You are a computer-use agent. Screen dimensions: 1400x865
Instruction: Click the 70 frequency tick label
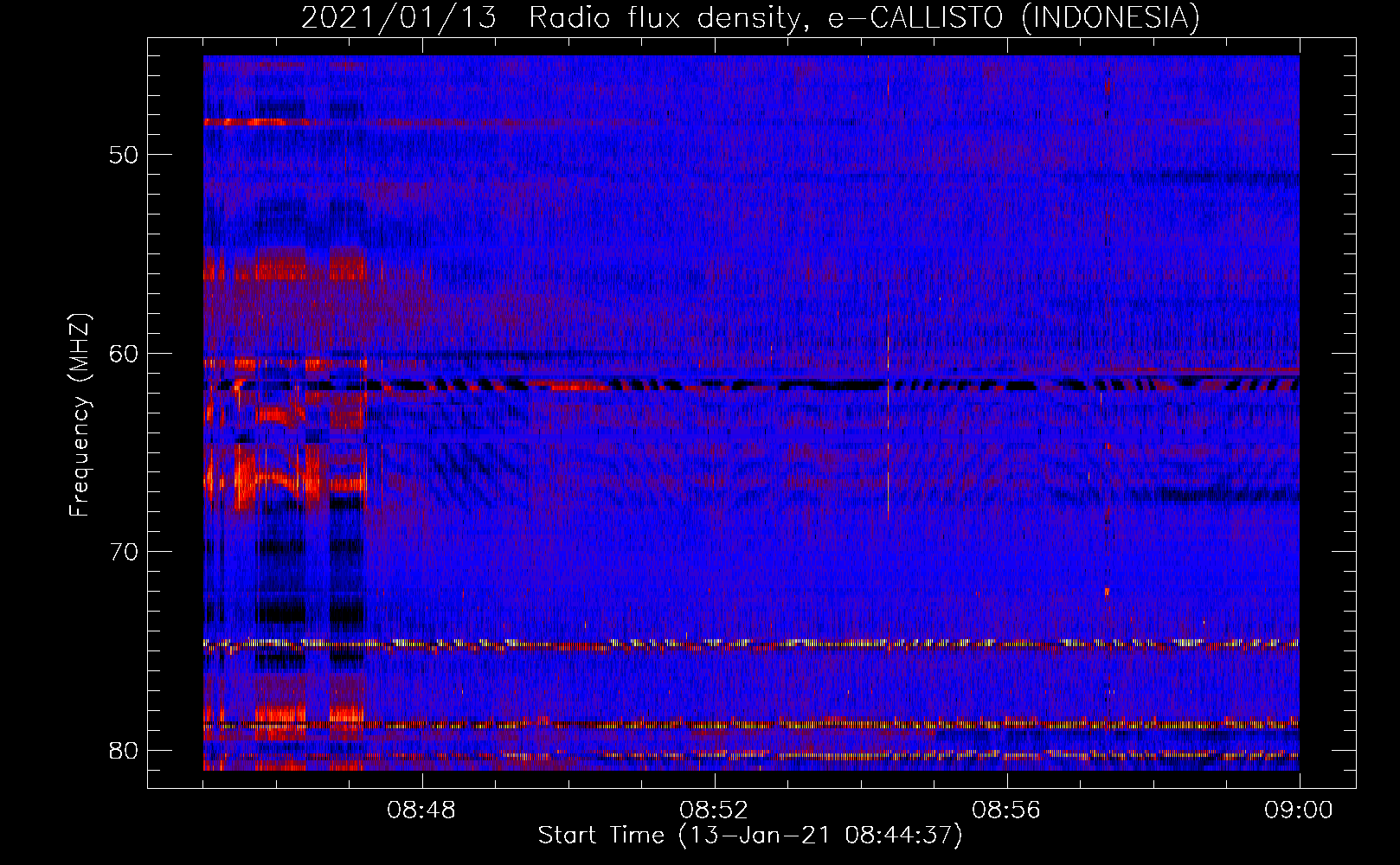(x=125, y=551)
